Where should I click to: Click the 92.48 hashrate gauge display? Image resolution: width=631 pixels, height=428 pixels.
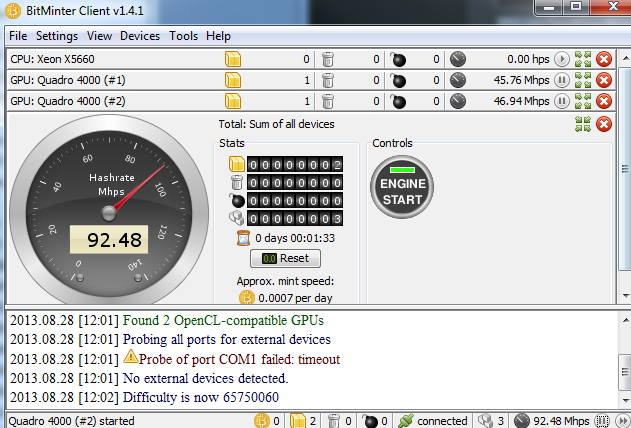coord(109,240)
